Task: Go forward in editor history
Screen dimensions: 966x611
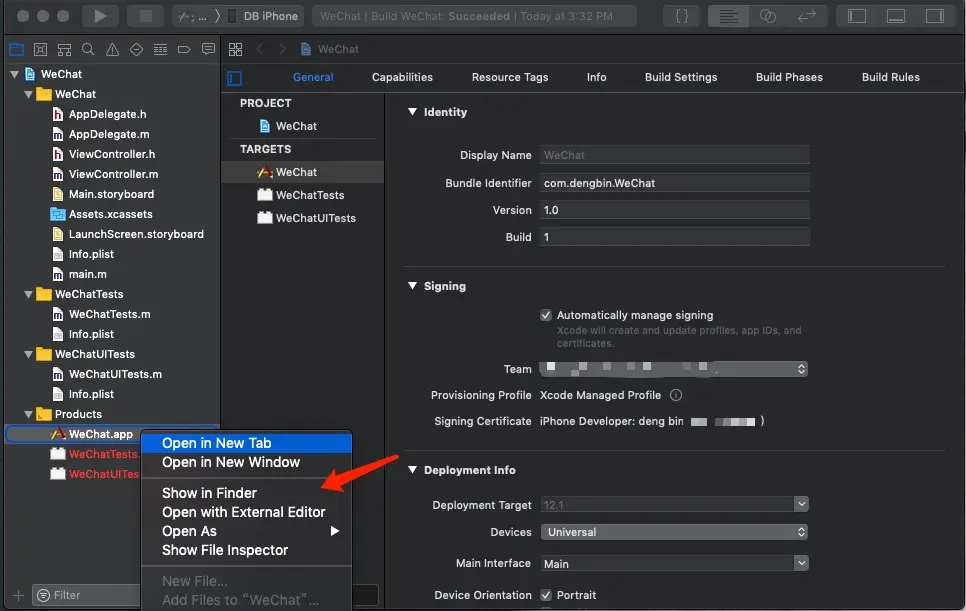Action: coord(282,49)
